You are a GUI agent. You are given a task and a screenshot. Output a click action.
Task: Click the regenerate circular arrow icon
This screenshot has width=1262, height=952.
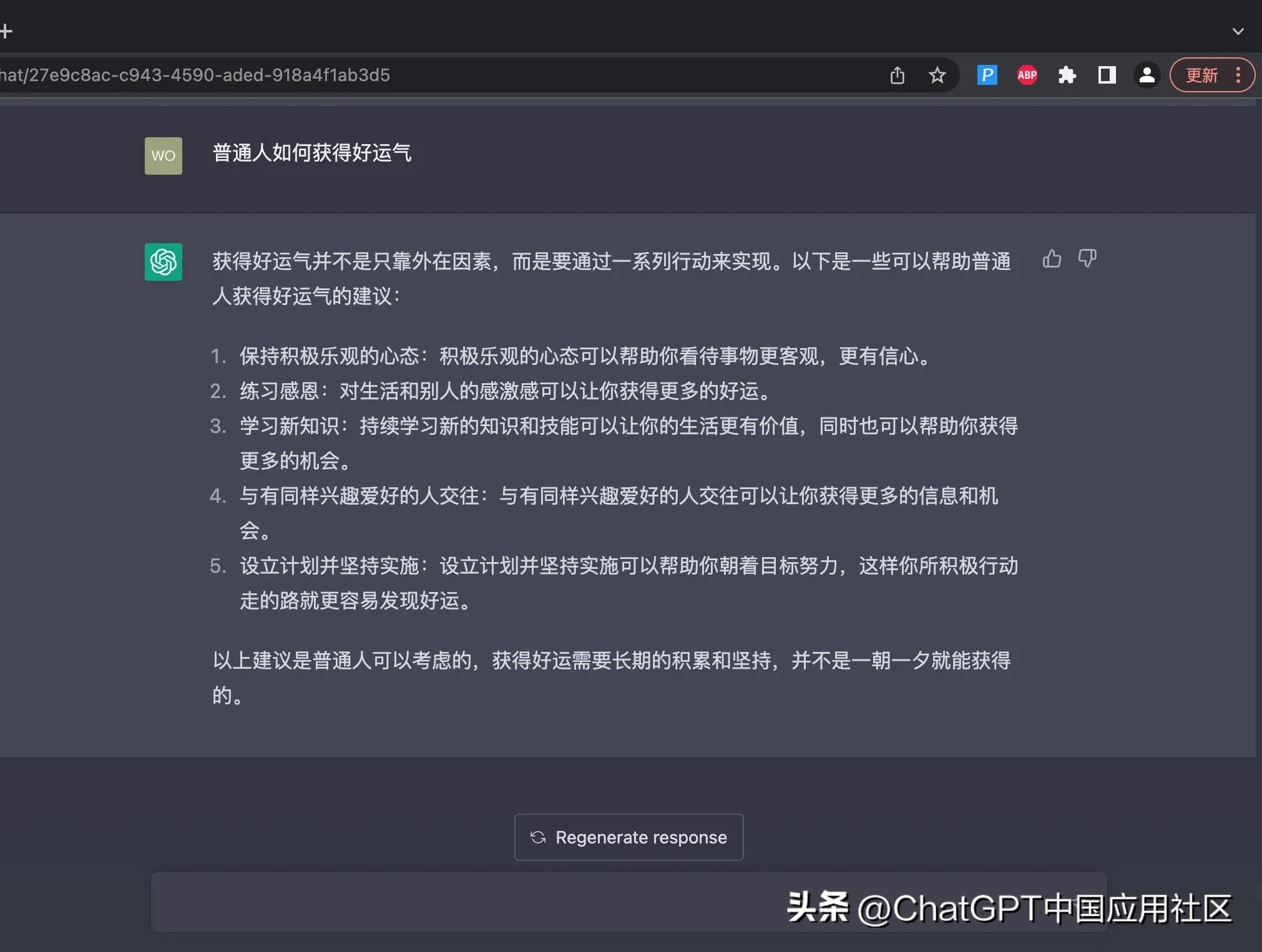(538, 837)
